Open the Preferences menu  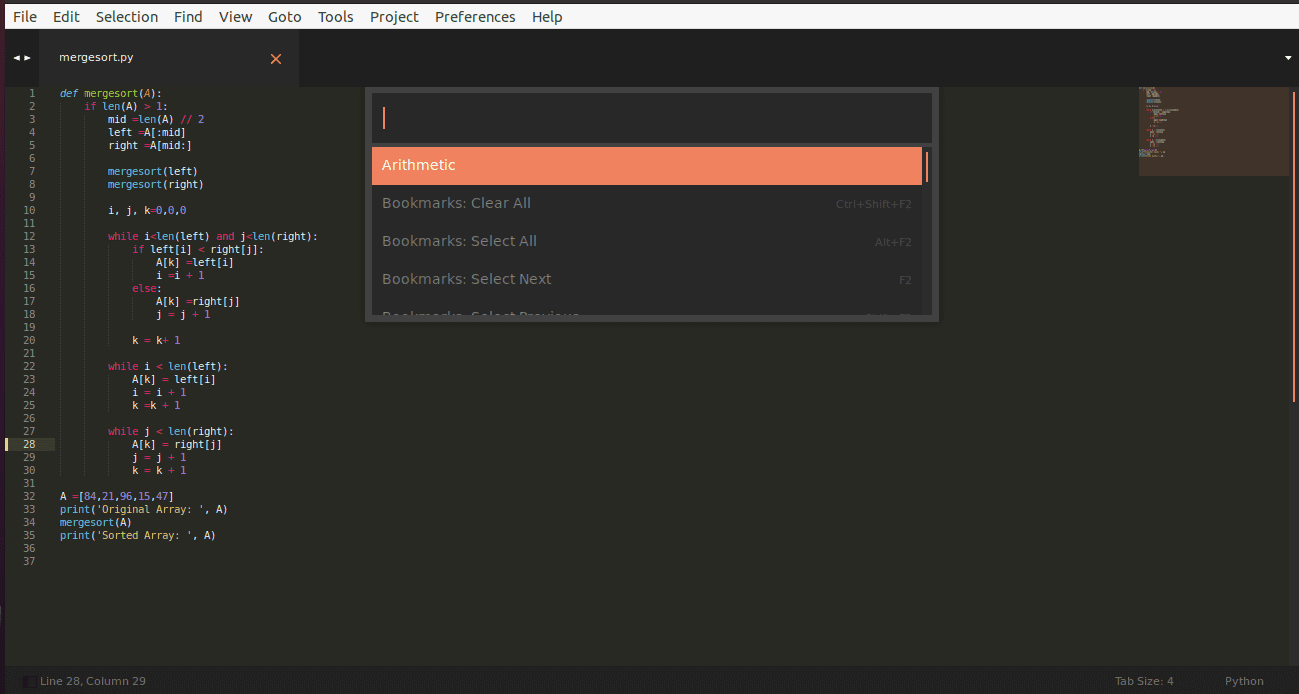click(x=475, y=17)
